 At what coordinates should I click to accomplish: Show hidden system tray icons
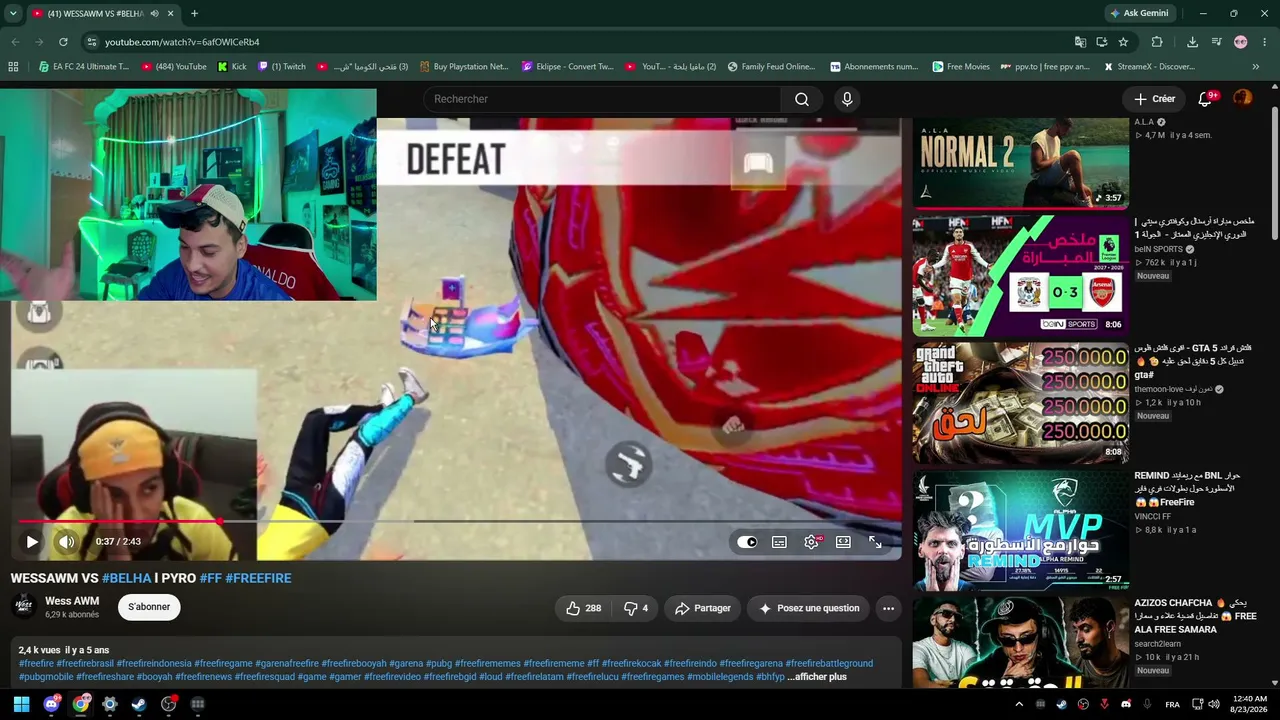tap(1019, 704)
